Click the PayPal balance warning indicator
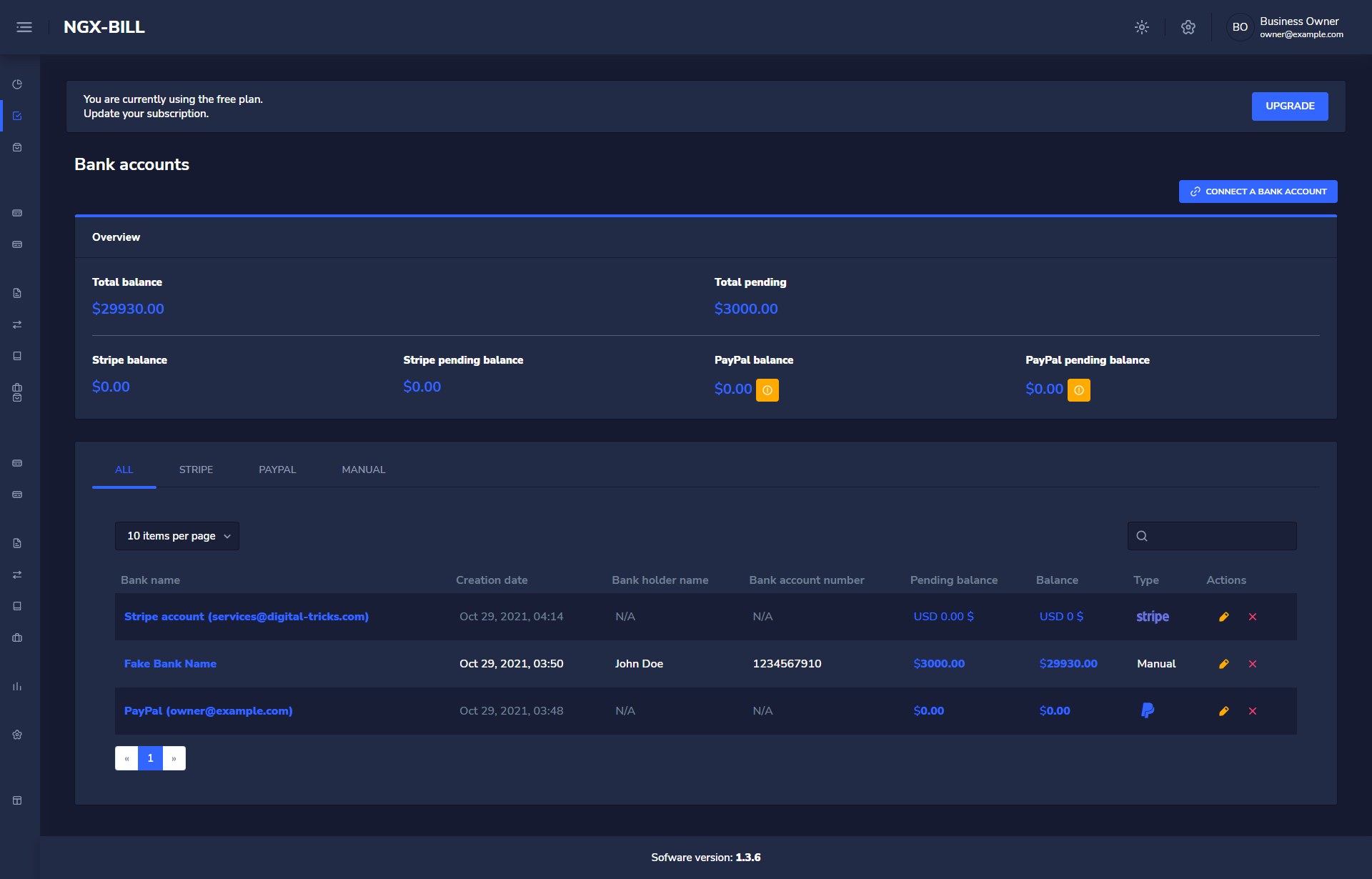 (x=767, y=390)
